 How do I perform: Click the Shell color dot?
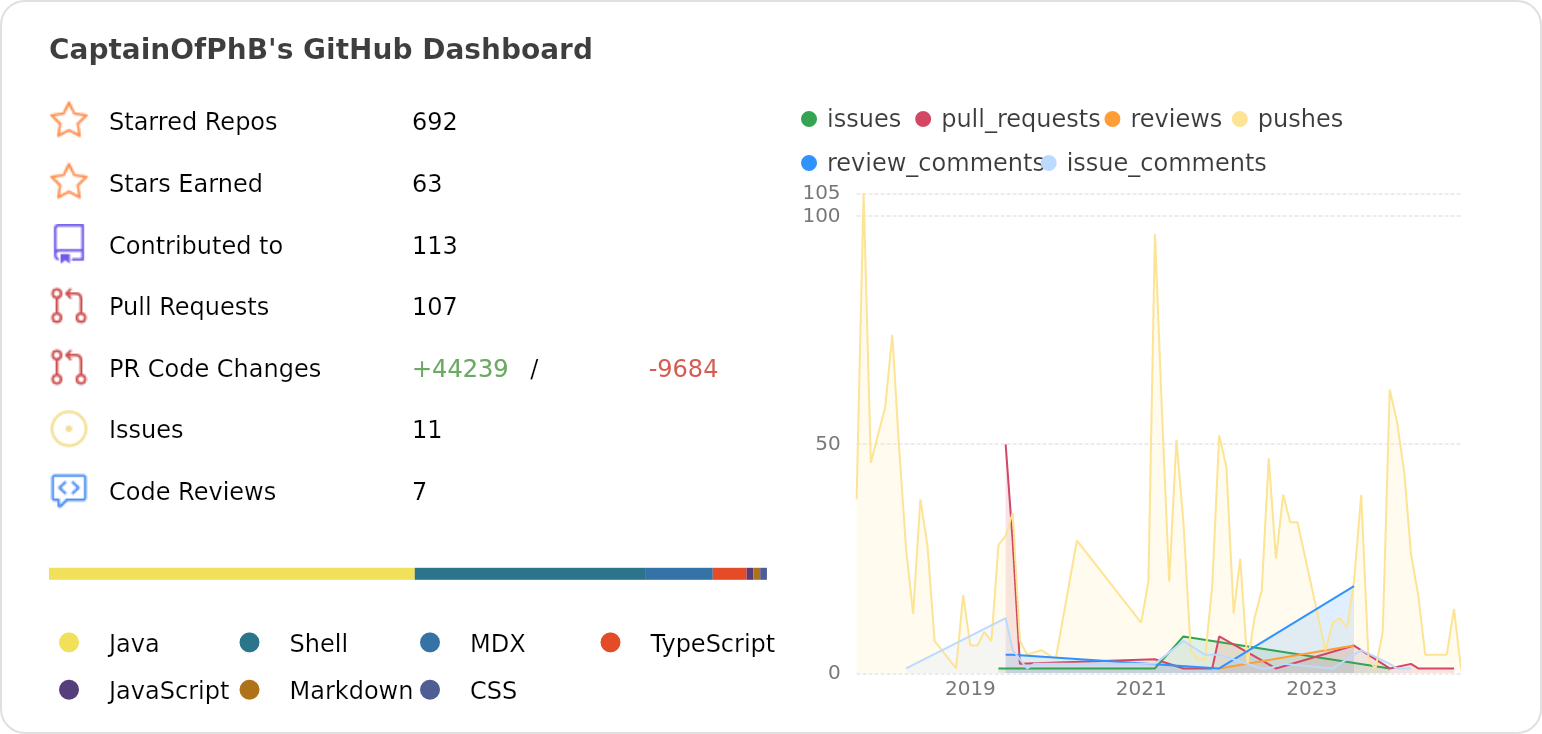pyautogui.click(x=250, y=642)
